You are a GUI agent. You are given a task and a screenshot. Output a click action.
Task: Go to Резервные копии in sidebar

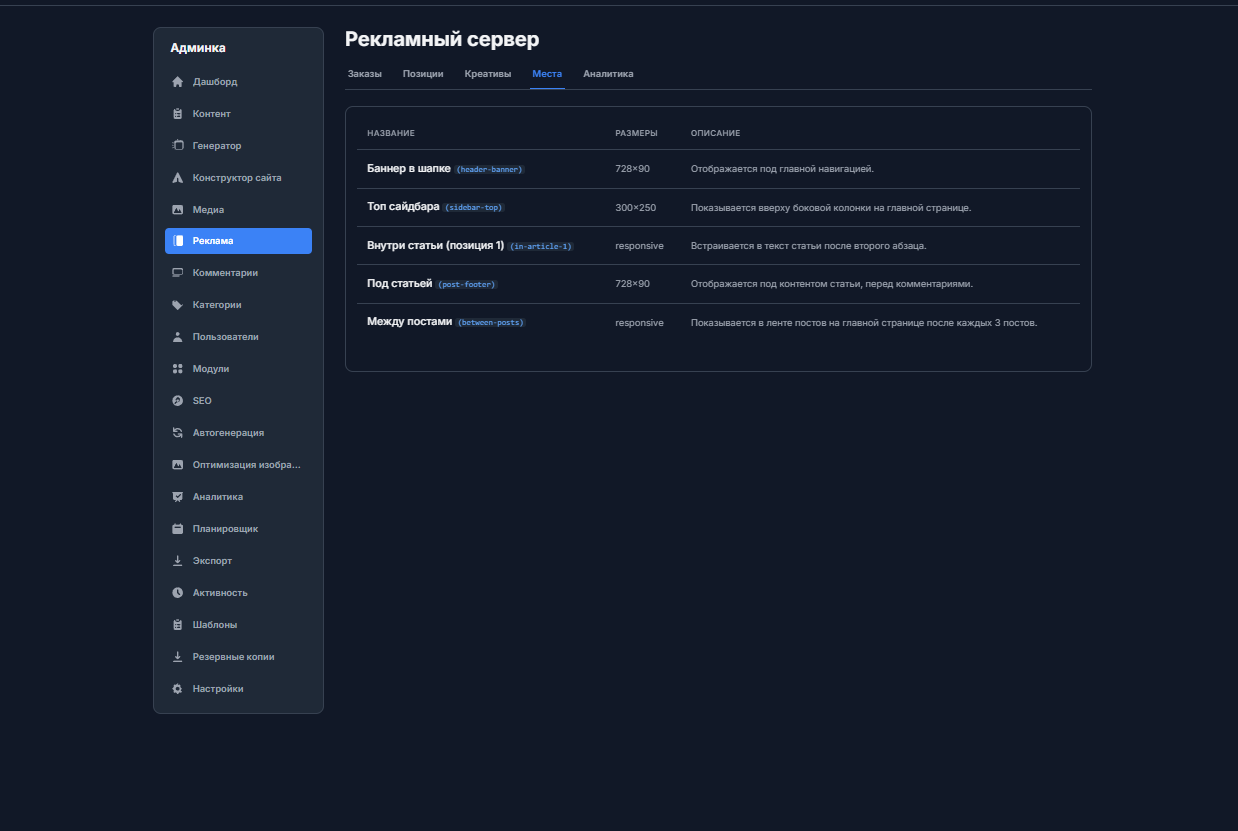tap(233, 657)
